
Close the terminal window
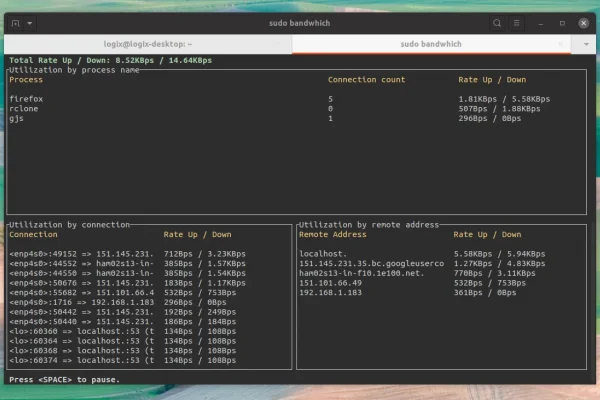point(583,23)
